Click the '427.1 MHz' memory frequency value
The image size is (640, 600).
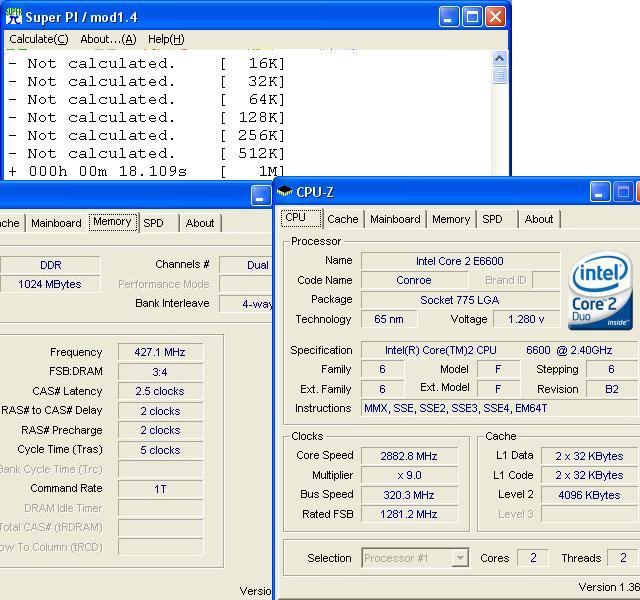coord(160,352)
